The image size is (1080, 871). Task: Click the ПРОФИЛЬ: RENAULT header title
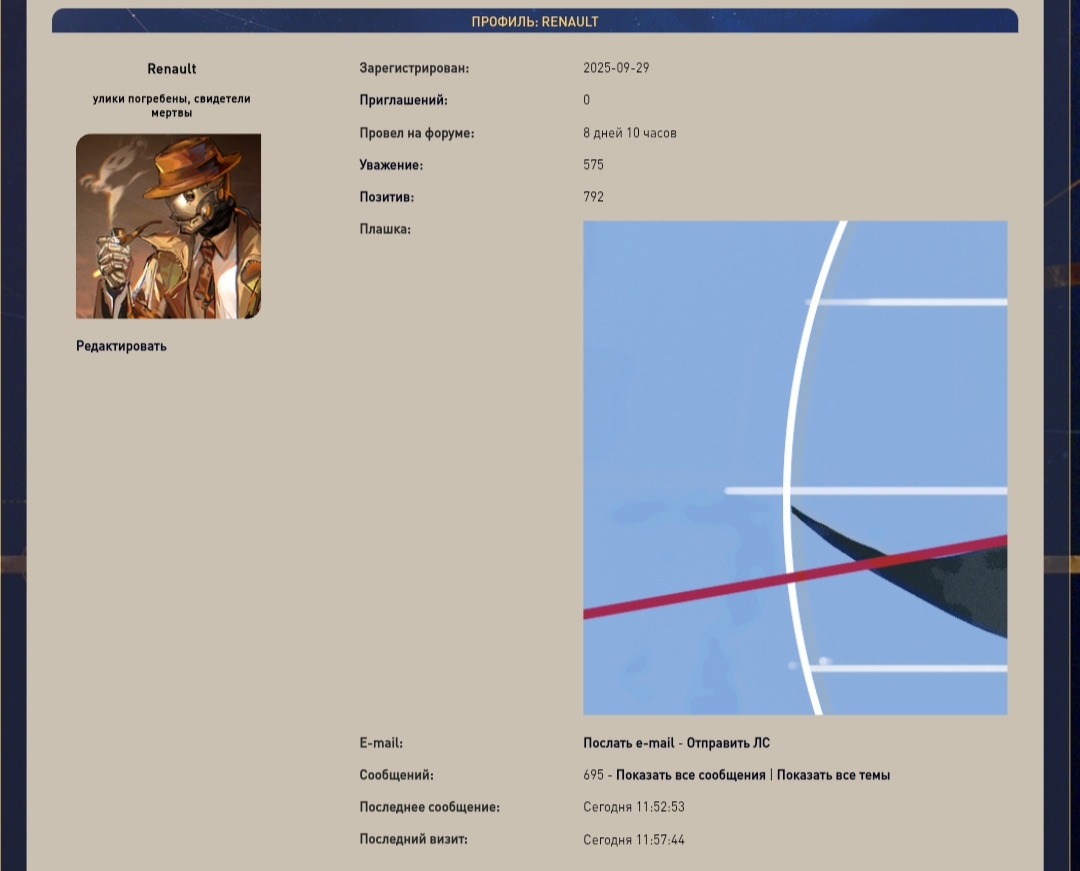tap(535, 21)
